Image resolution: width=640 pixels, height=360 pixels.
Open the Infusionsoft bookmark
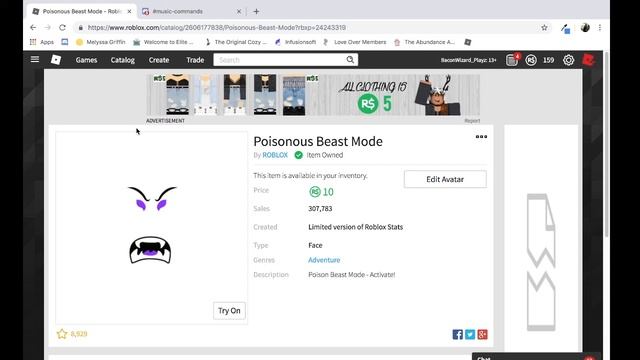click(x=296, y=42)
